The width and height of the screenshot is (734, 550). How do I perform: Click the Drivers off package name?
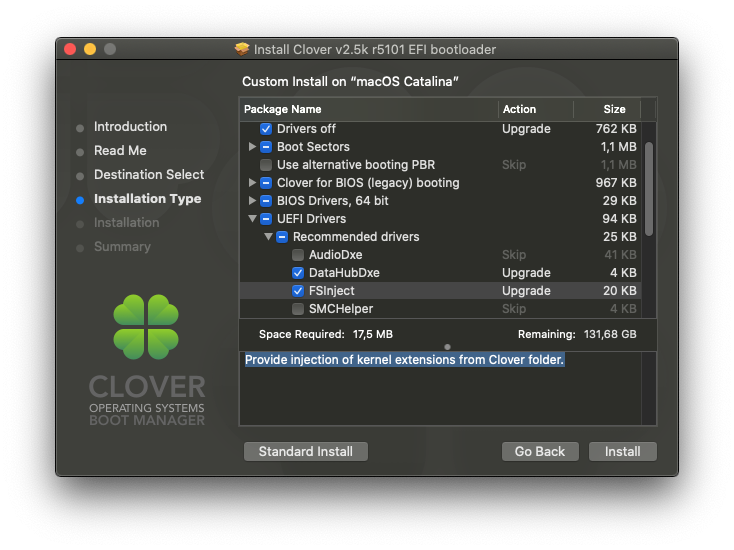pos(306,129)
